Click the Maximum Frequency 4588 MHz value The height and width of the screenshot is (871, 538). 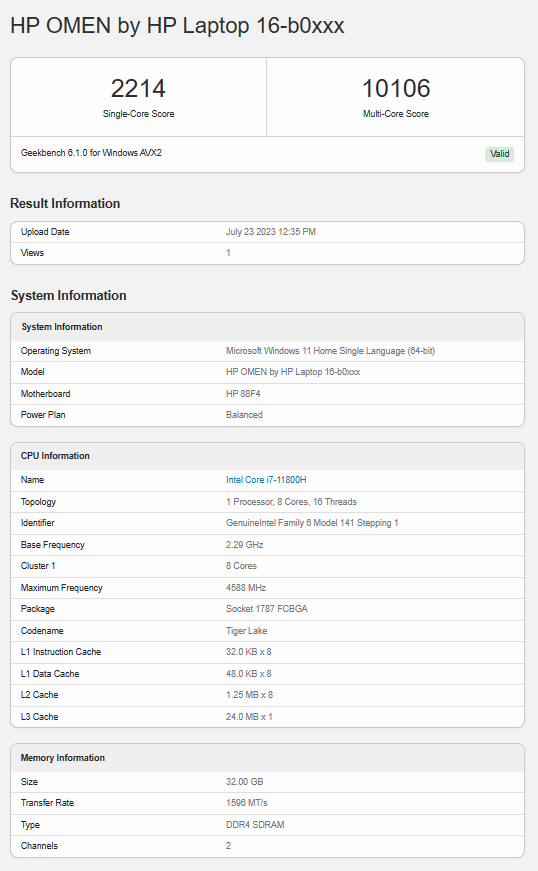click(246, 588)
